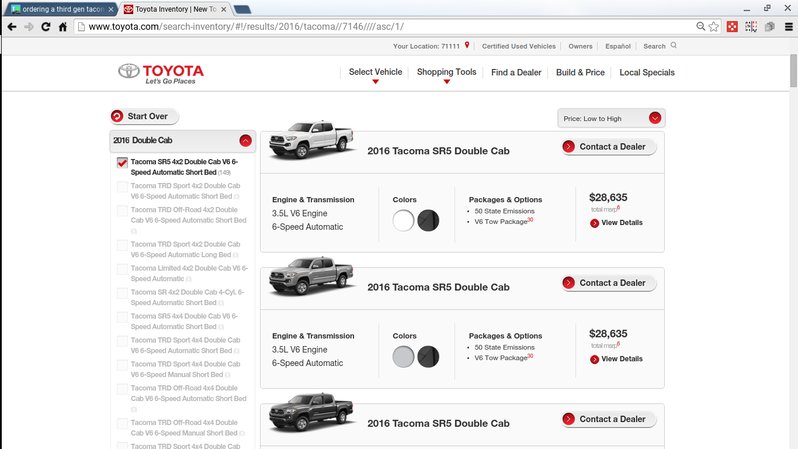Screen dimensions: 798x449
Task: Switch site to Español
Action: tap(618, 46)
